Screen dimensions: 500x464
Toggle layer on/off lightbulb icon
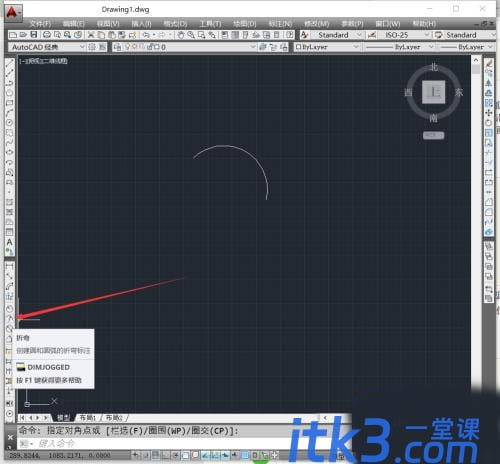[127, 47]
